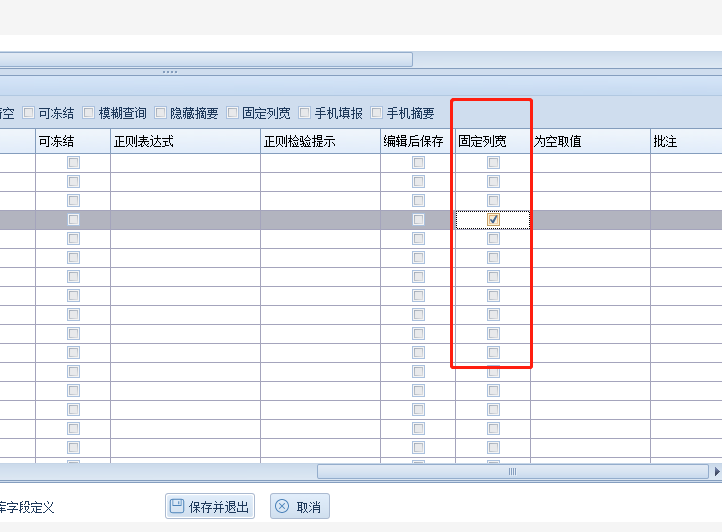Screen dimensions: 722x532
Task: Enable the 手机摘要 checkbox
Action: (x=377, y=114)
